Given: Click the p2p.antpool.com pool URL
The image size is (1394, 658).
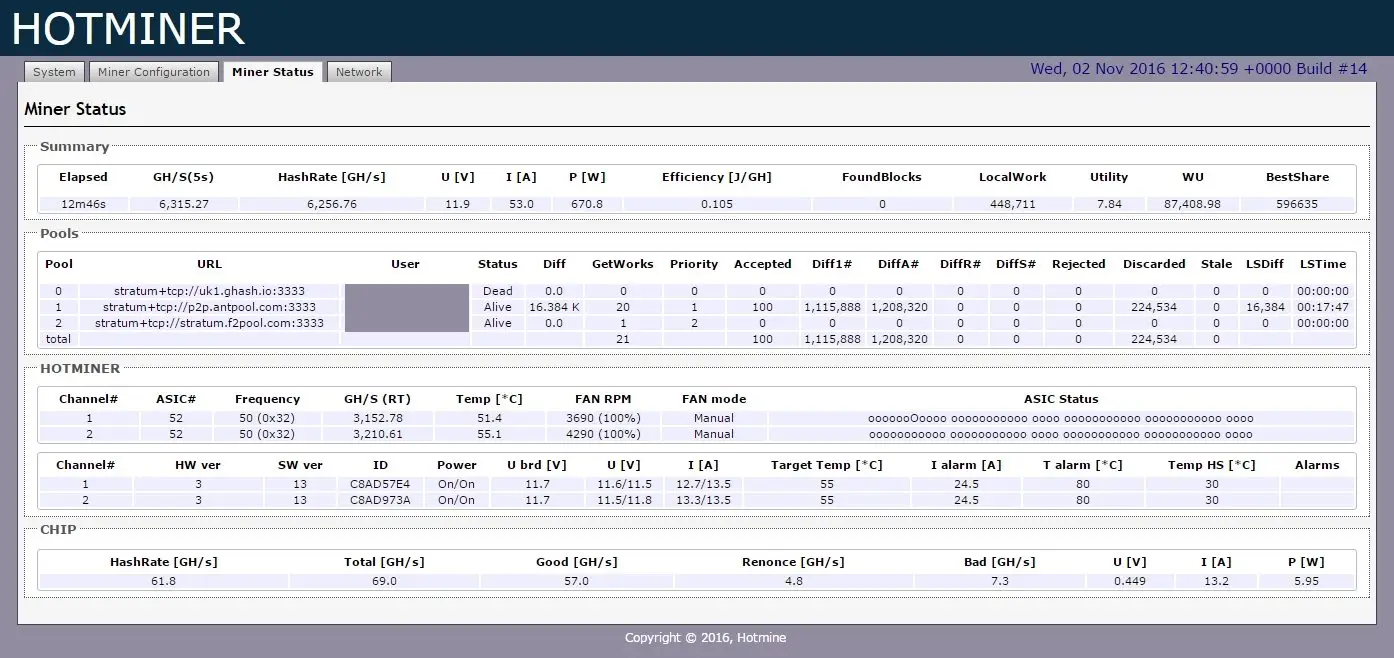Looking at the screenshot, I should tap(210, 307).
